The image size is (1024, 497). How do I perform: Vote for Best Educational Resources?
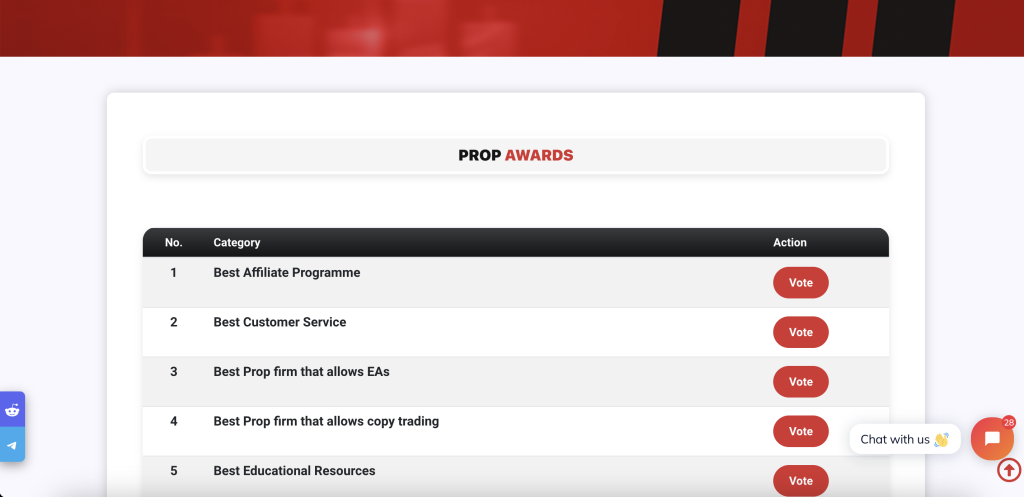coord(800,480)
